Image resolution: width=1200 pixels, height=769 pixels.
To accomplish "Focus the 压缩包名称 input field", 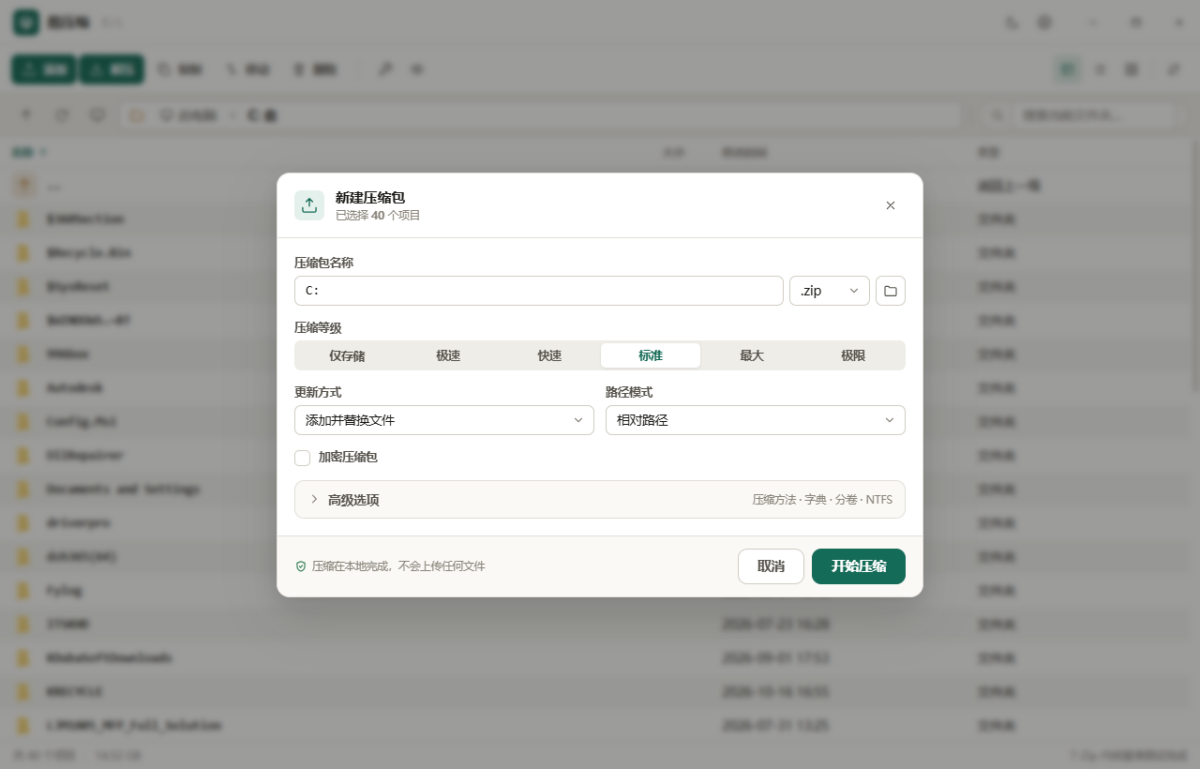I will point(539,291).
